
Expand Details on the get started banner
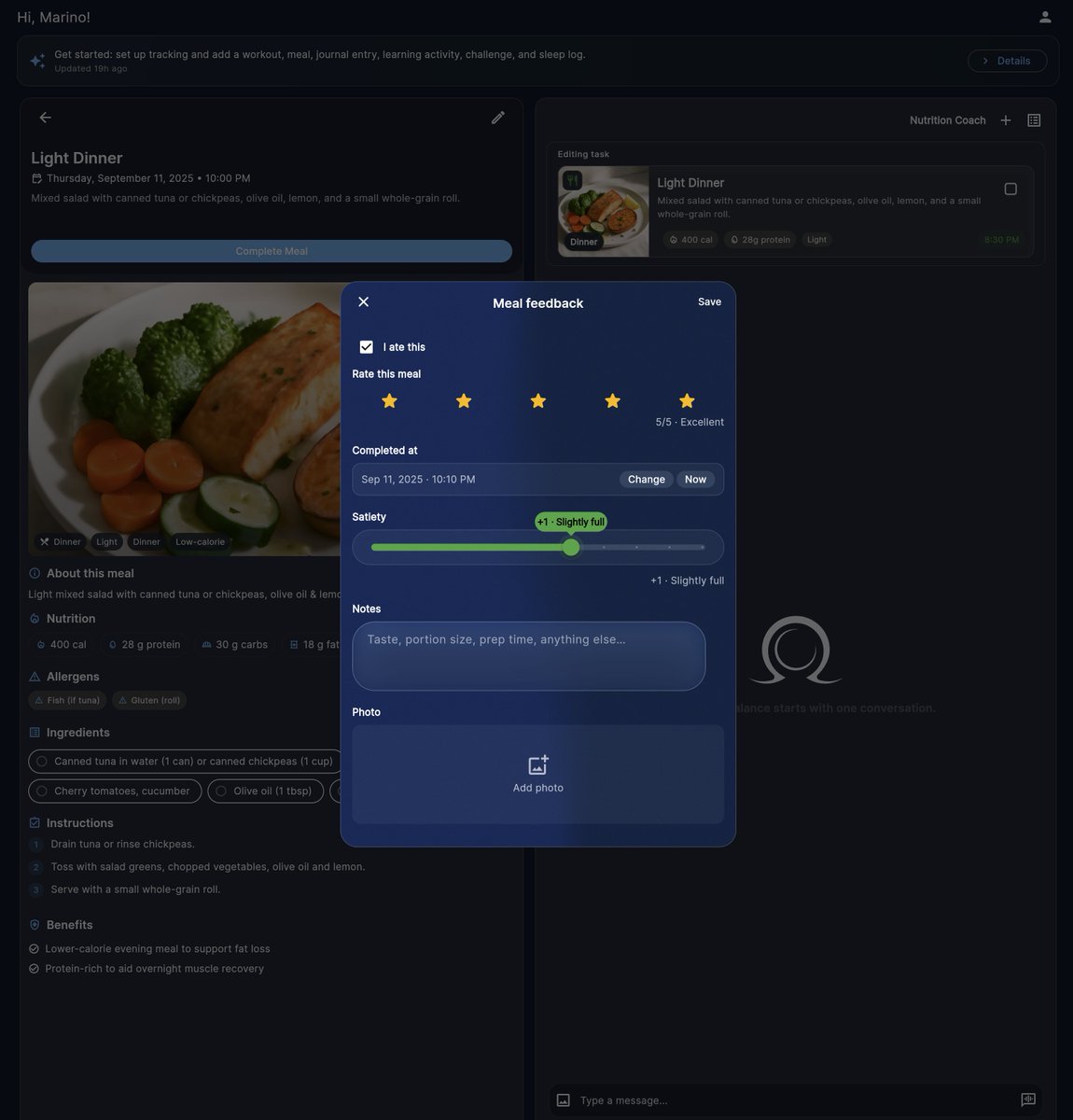click(x=1007, y=60)
